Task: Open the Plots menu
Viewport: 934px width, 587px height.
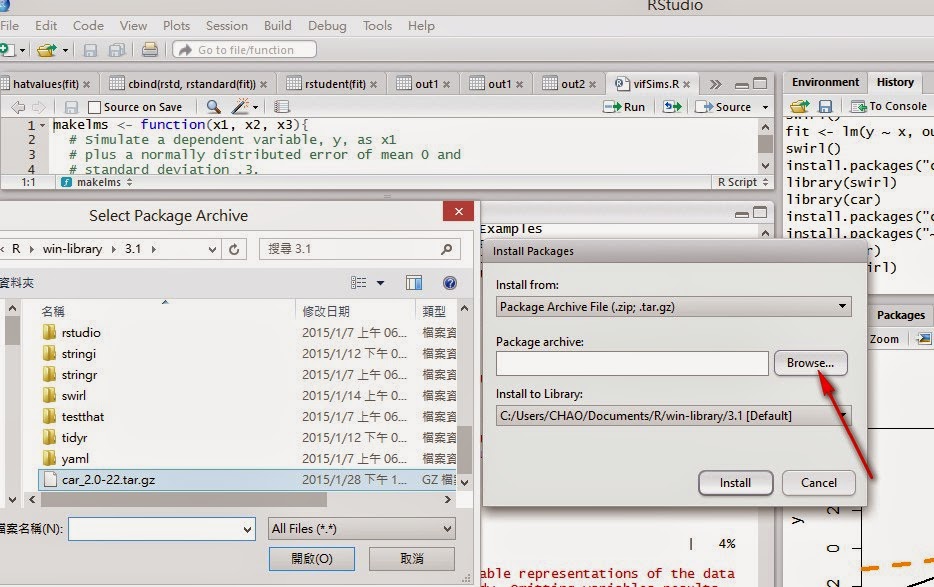Action: [176, 26]
